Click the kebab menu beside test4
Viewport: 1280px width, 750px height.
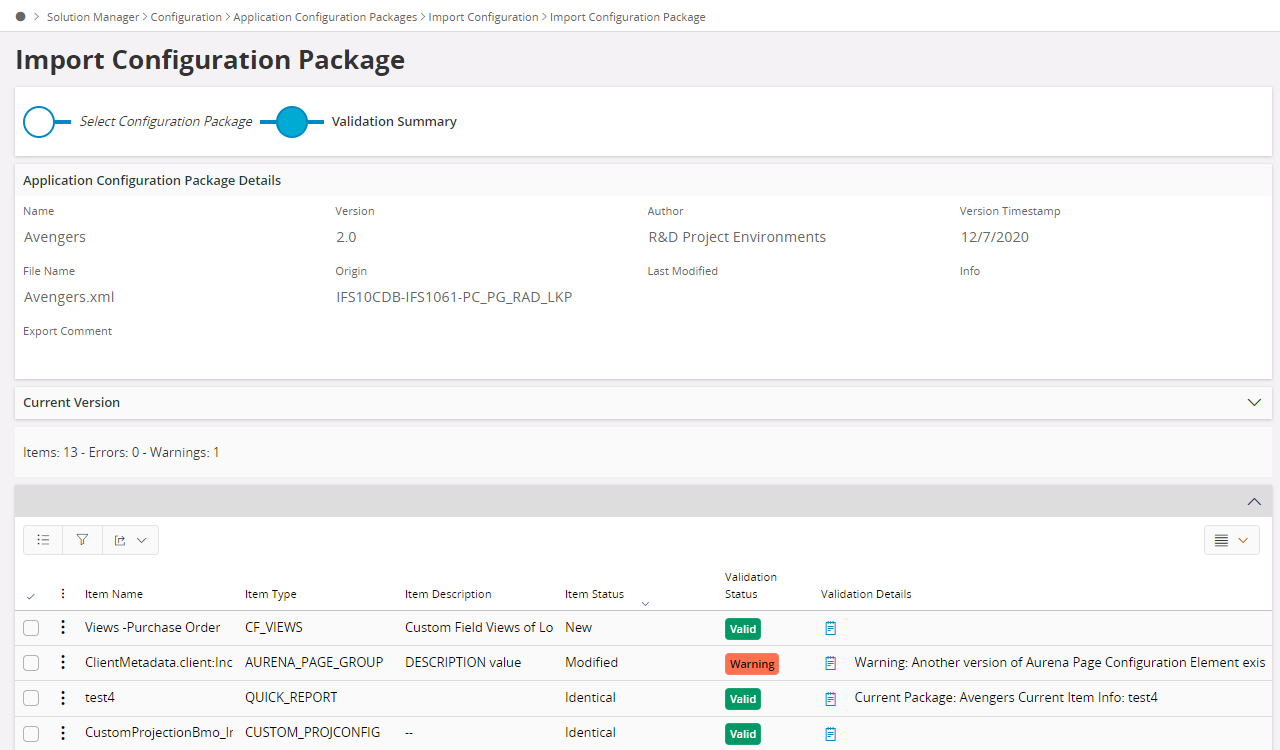pyautogui.click(x=62, y=697)
